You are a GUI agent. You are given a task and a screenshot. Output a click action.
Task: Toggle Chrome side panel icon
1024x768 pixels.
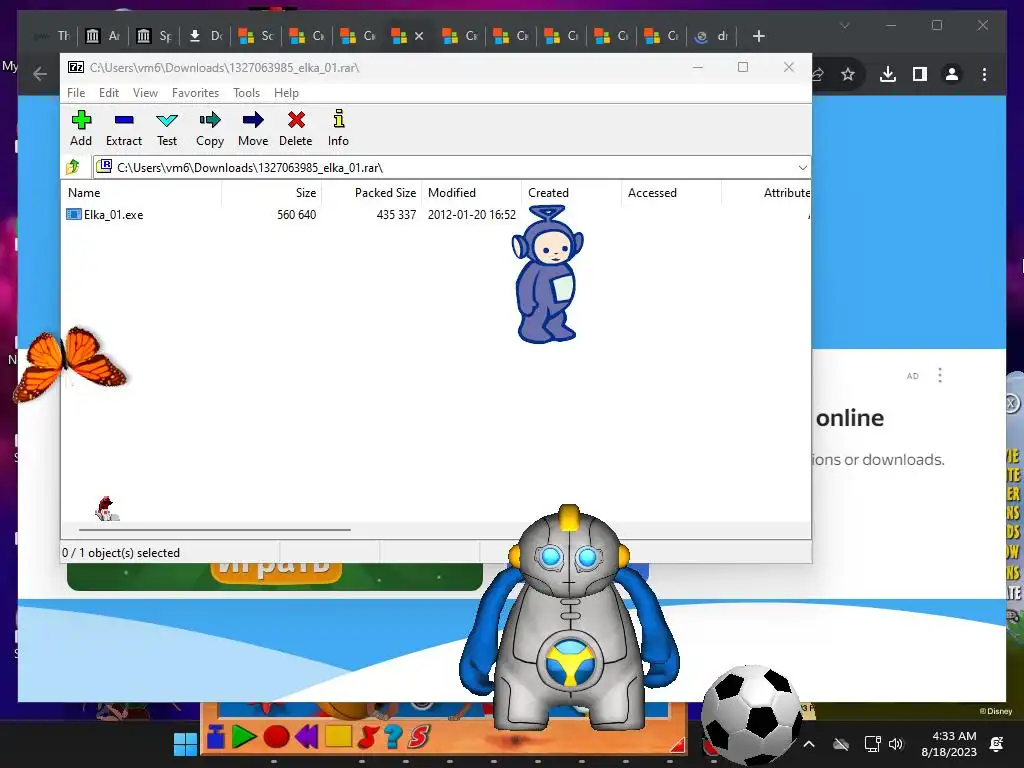click(920, 74)
